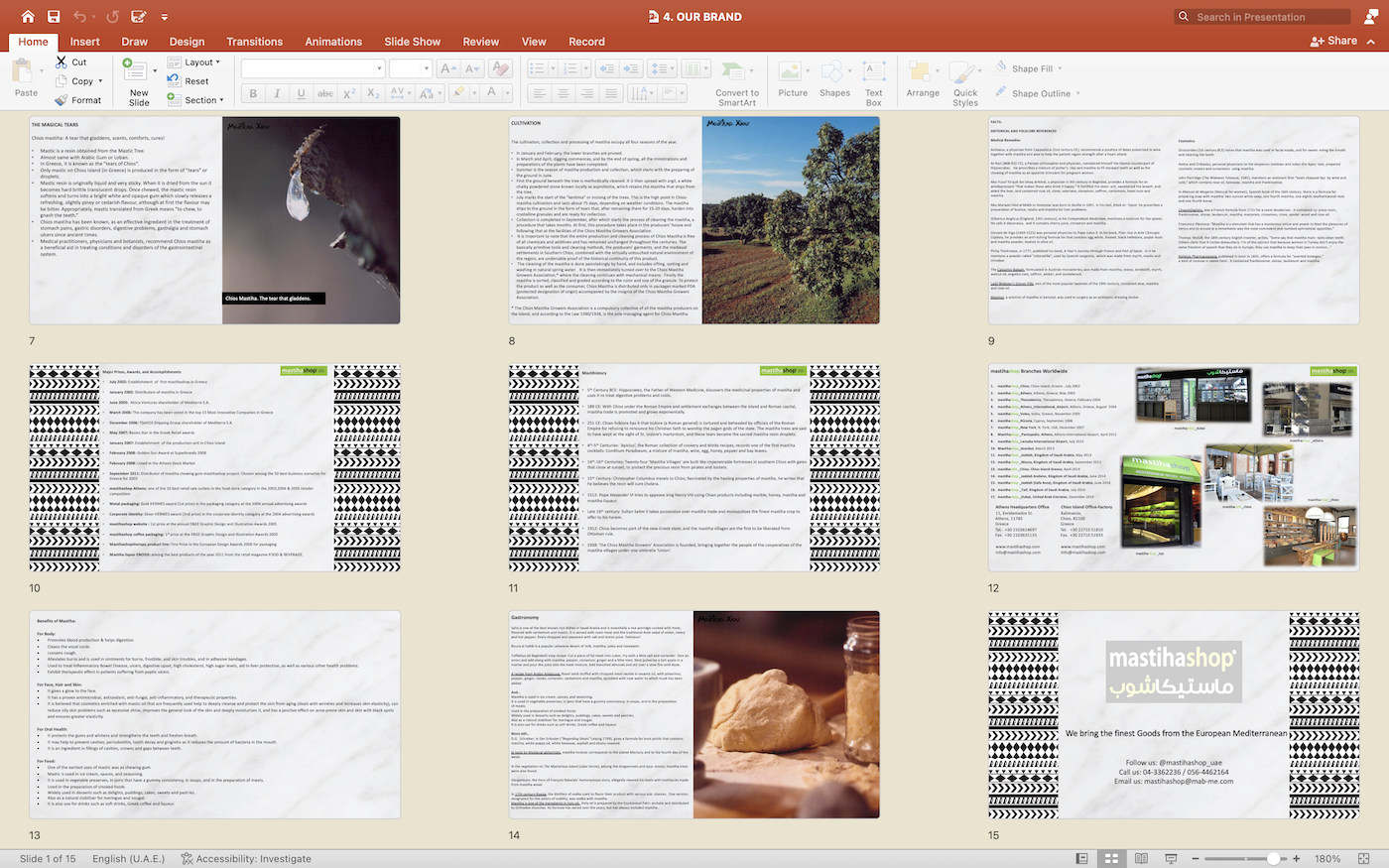Switch to Reading view in status bar

pos(1142,858)
